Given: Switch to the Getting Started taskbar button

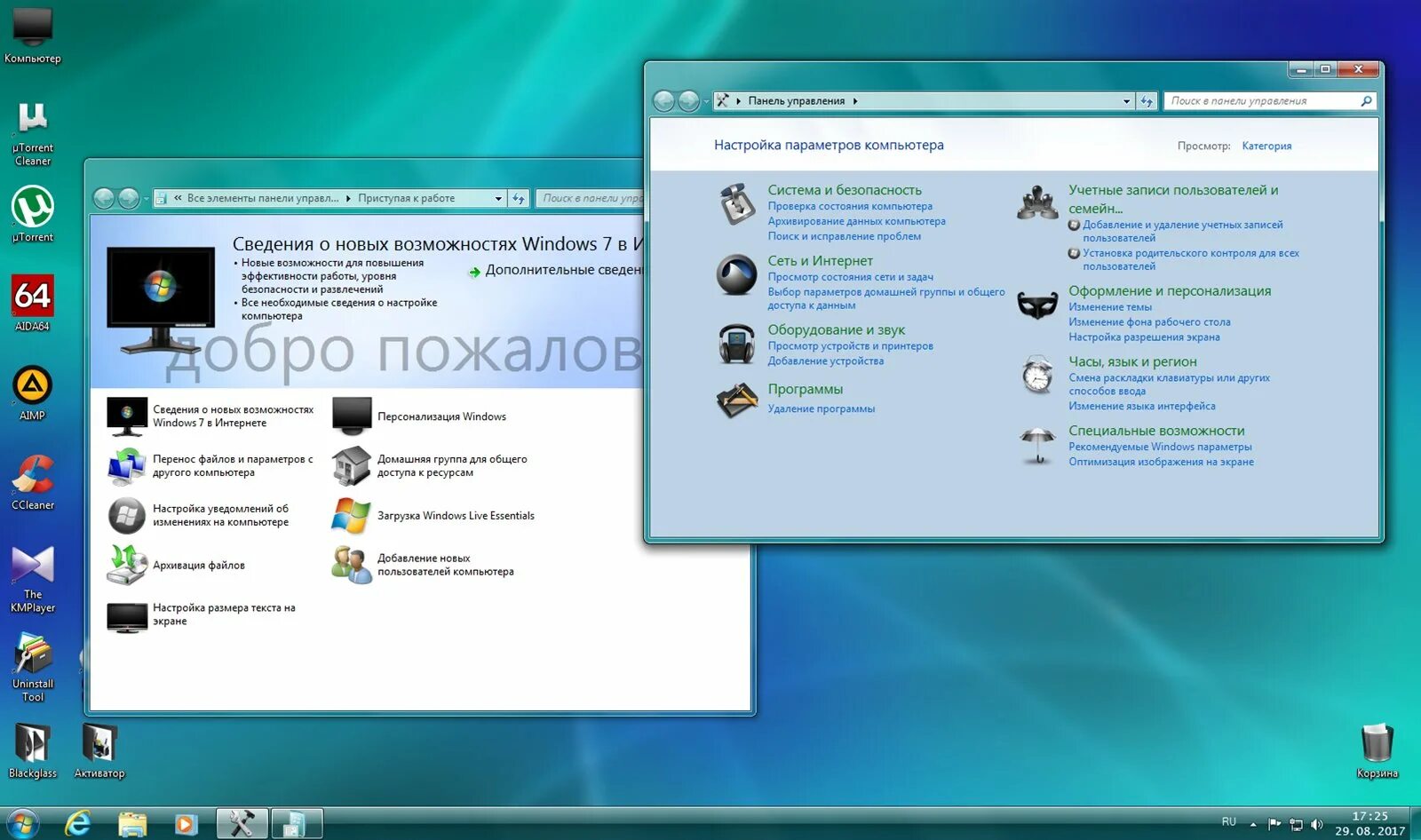Looking at the screenshot, I should (x=296, y=824).
